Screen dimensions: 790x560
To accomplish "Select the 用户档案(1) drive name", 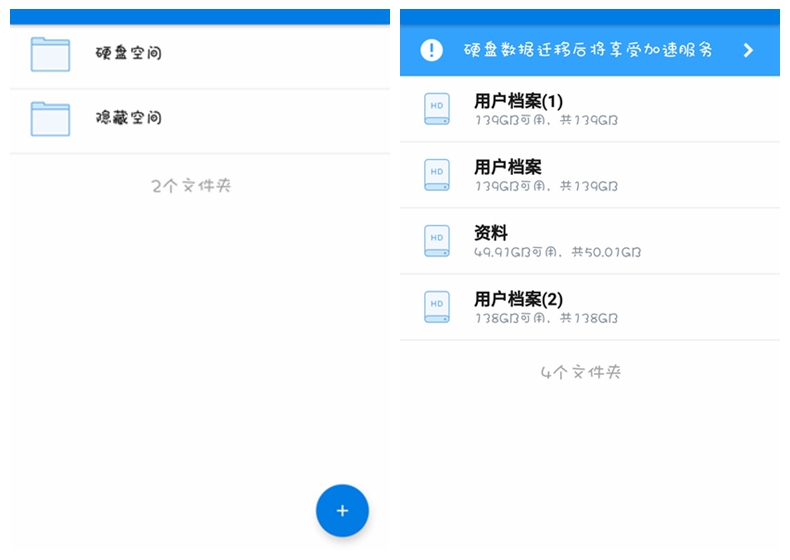I will pyautogui.click(x=518, y=101).
